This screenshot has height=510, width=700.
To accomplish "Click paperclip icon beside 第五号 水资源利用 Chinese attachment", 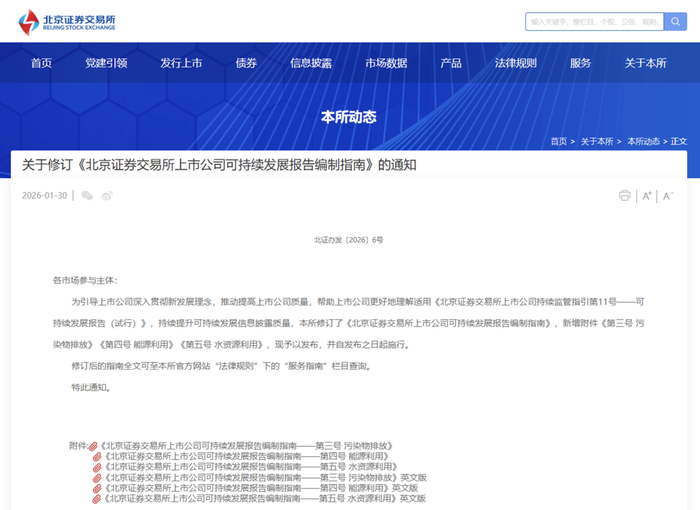I will pos(97,468).
